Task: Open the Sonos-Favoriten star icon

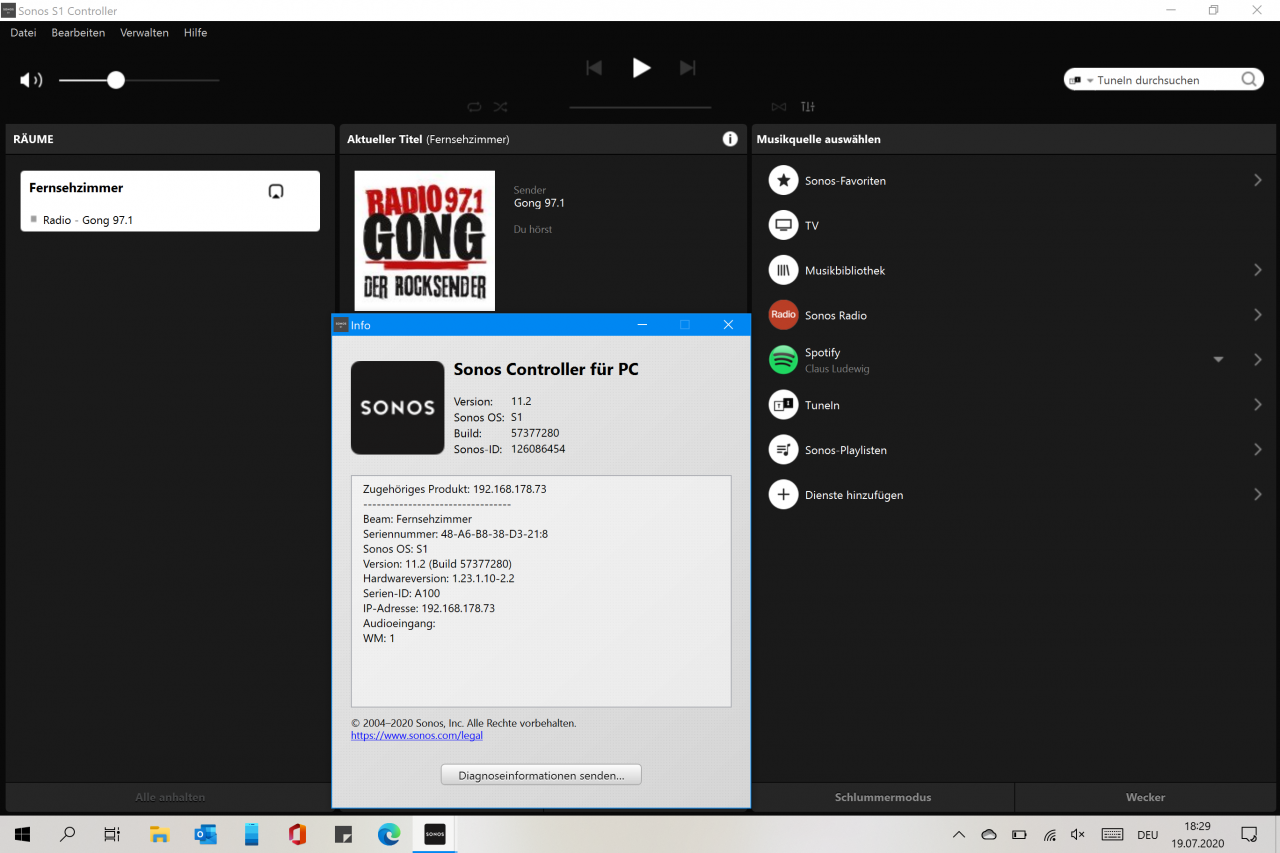Action: coord(783,181)
